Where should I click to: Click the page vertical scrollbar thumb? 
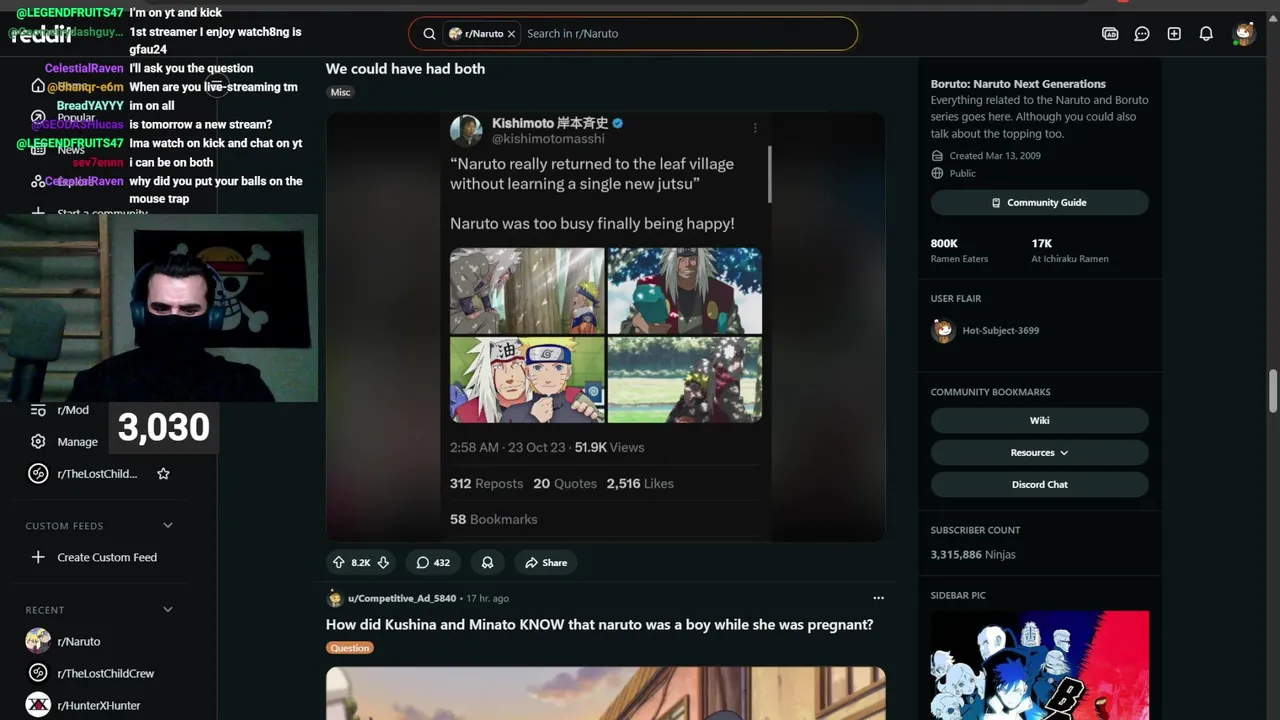(x=1273, y=390)
